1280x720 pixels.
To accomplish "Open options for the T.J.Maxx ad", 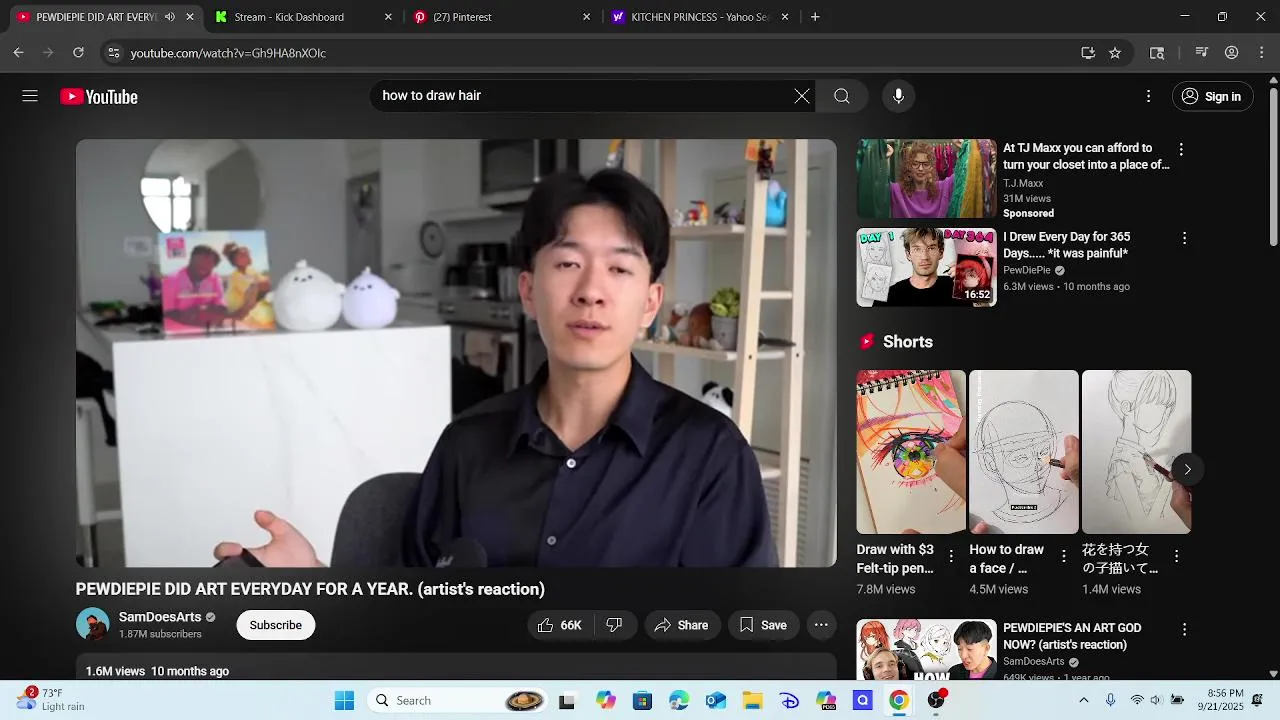I will [1181, 149].
